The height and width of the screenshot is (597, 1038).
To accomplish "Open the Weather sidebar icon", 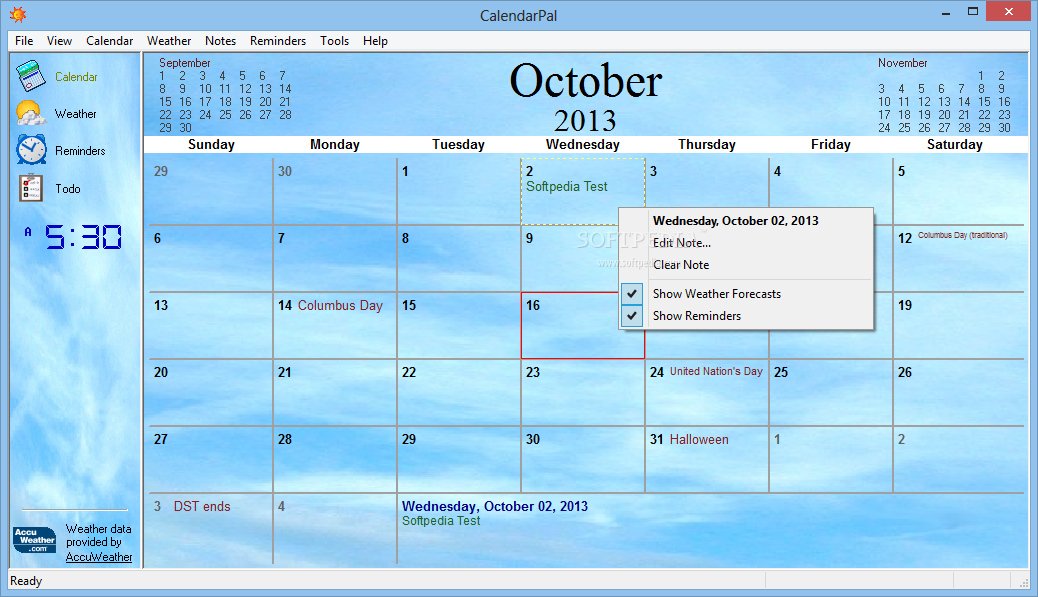I will (30, 113).
